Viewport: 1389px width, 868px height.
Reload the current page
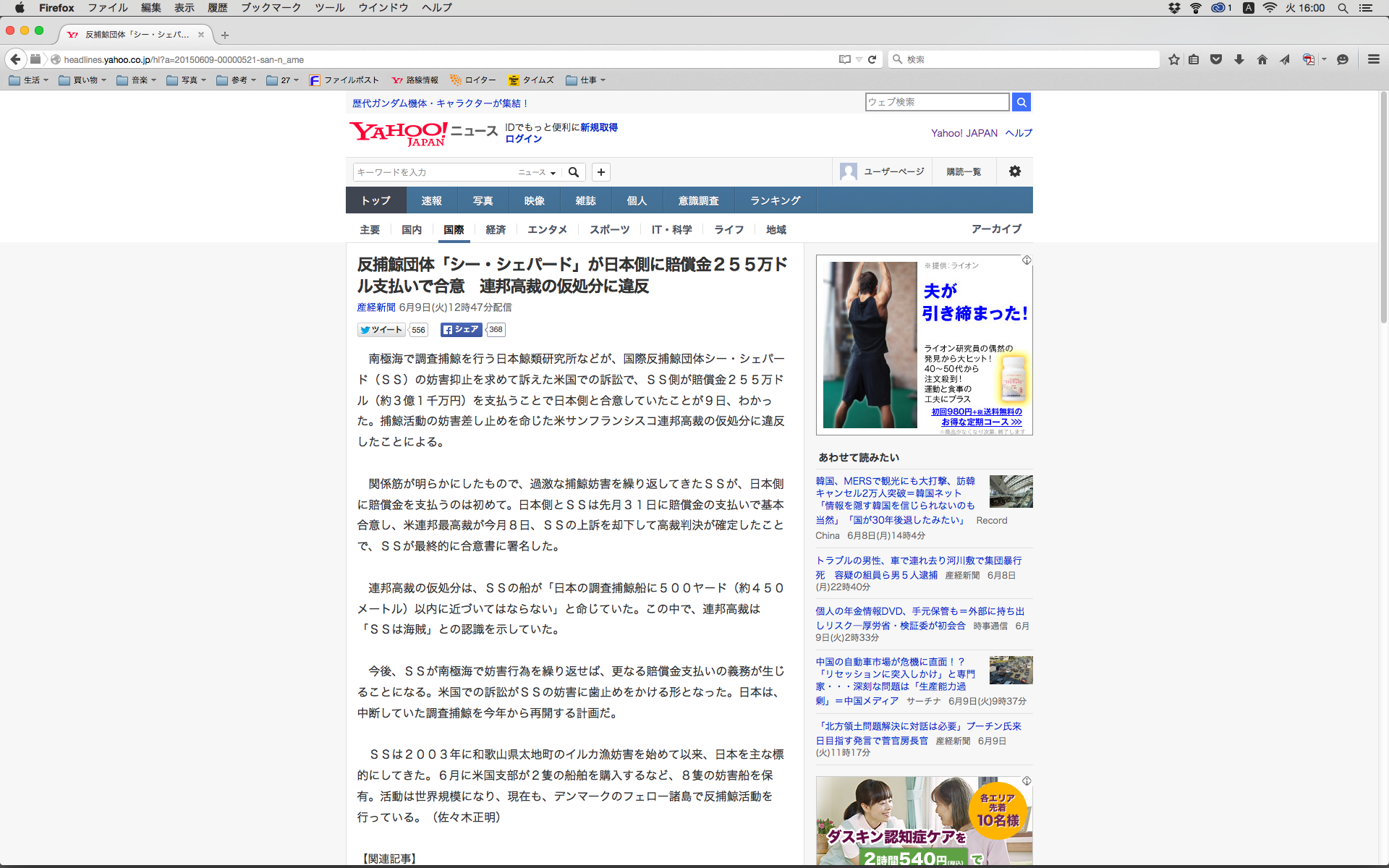[872, 59]
